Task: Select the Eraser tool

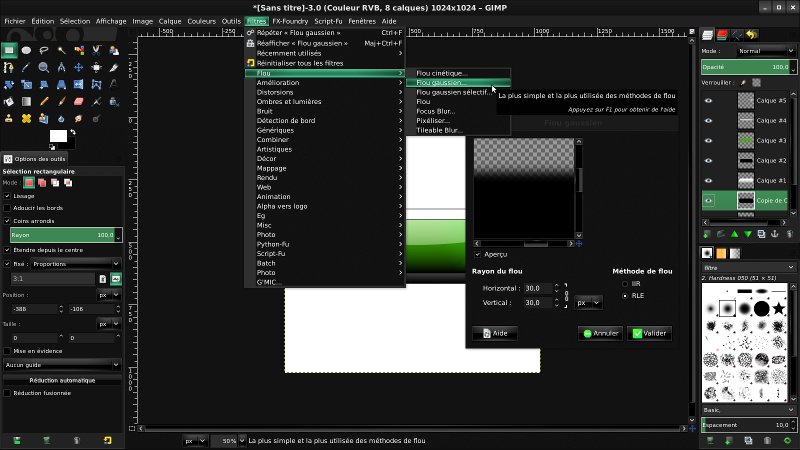Action: (x=79, y=102)
